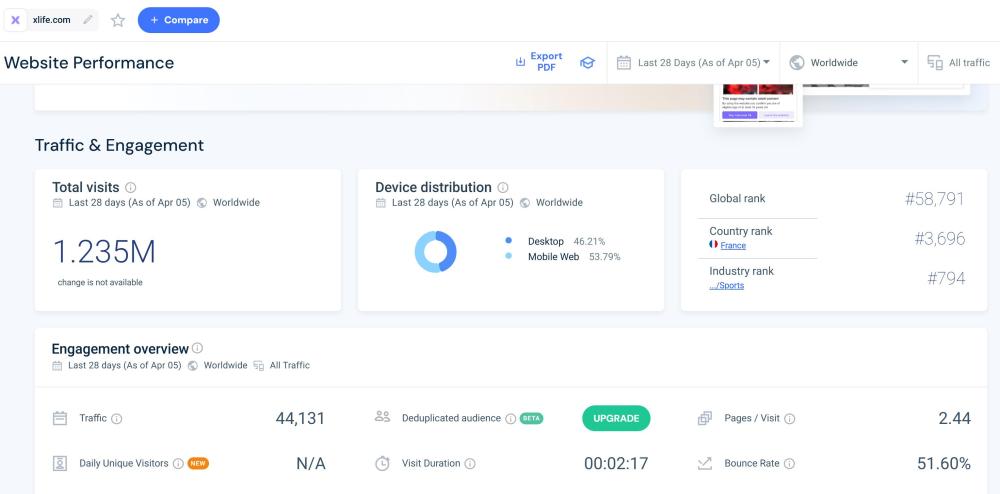Screen dimensions: 1000x494
Task: Show info tooltip for Deduplicated audience
Action: (x=510, y=419)
